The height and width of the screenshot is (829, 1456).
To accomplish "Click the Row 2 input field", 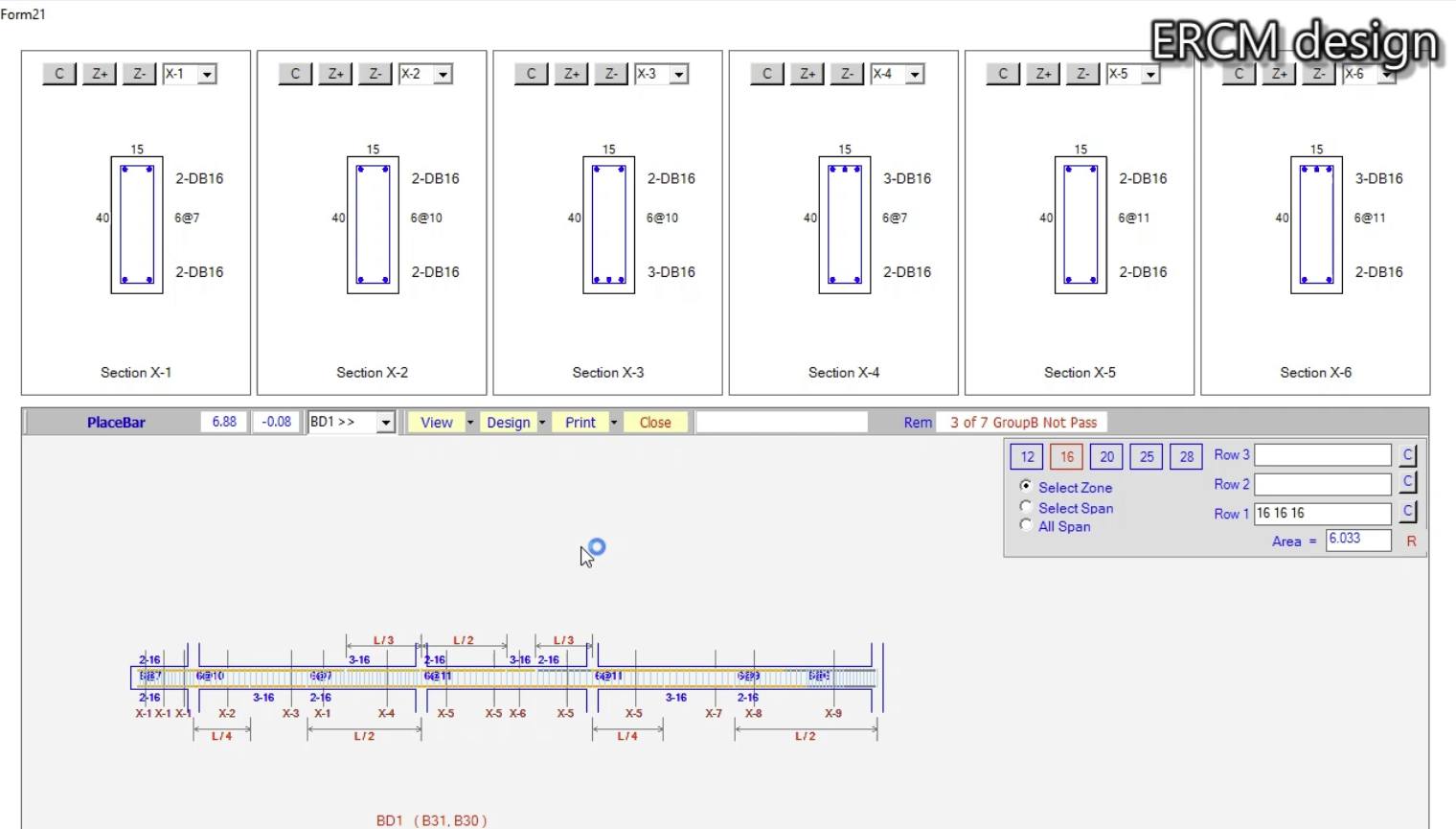I will tap(1323, 485).
